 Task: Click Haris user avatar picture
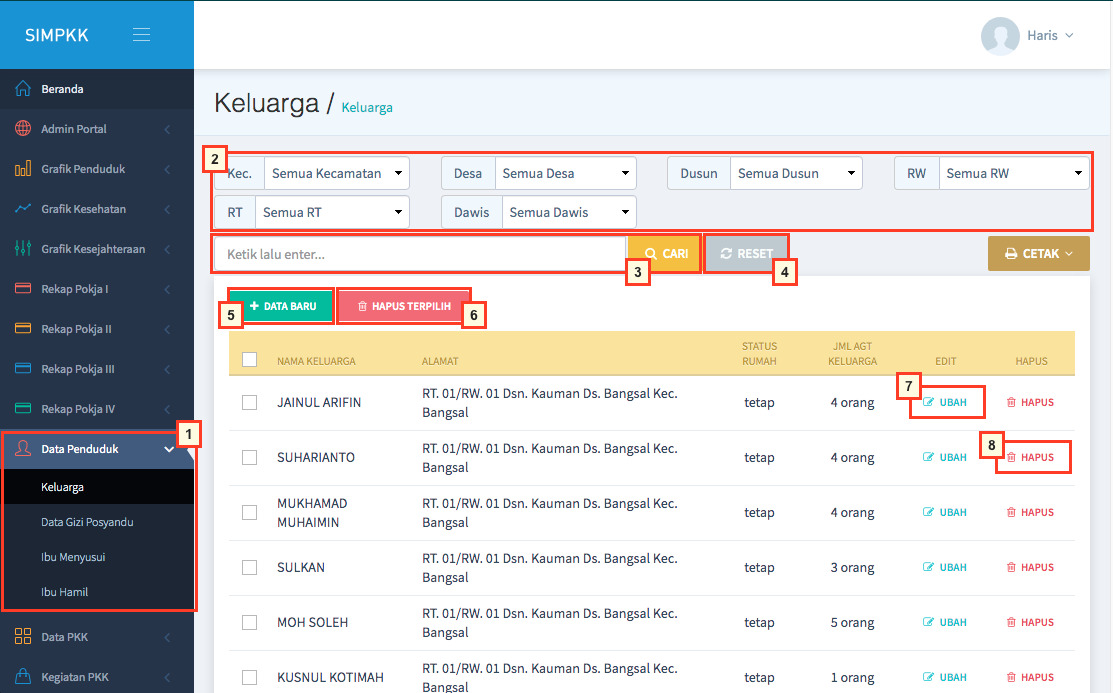pos(1000,36)
